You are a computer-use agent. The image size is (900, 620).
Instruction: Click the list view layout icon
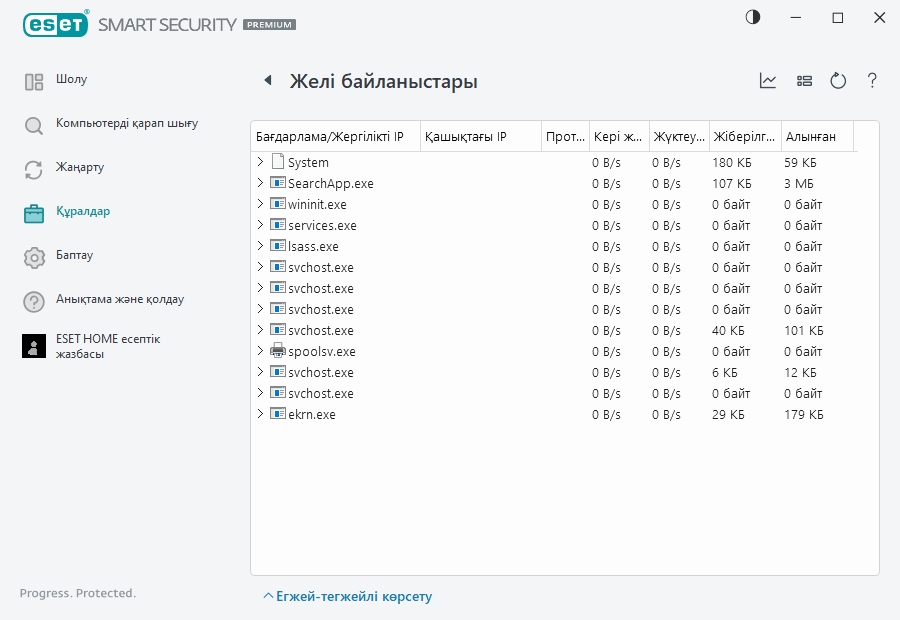[x=804, y=81]
